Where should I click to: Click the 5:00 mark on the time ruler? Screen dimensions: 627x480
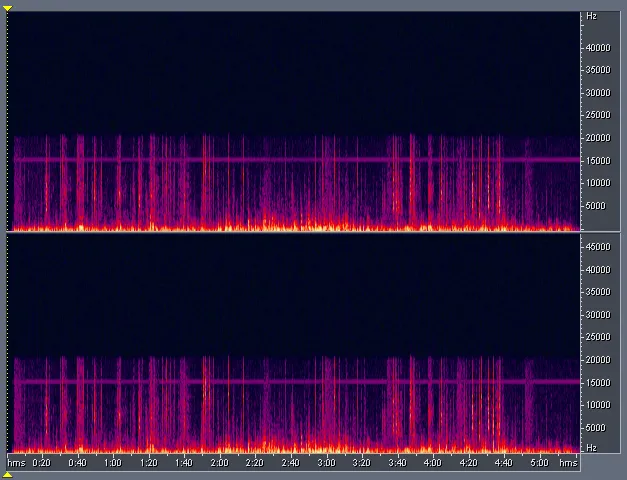coord(539,463)
